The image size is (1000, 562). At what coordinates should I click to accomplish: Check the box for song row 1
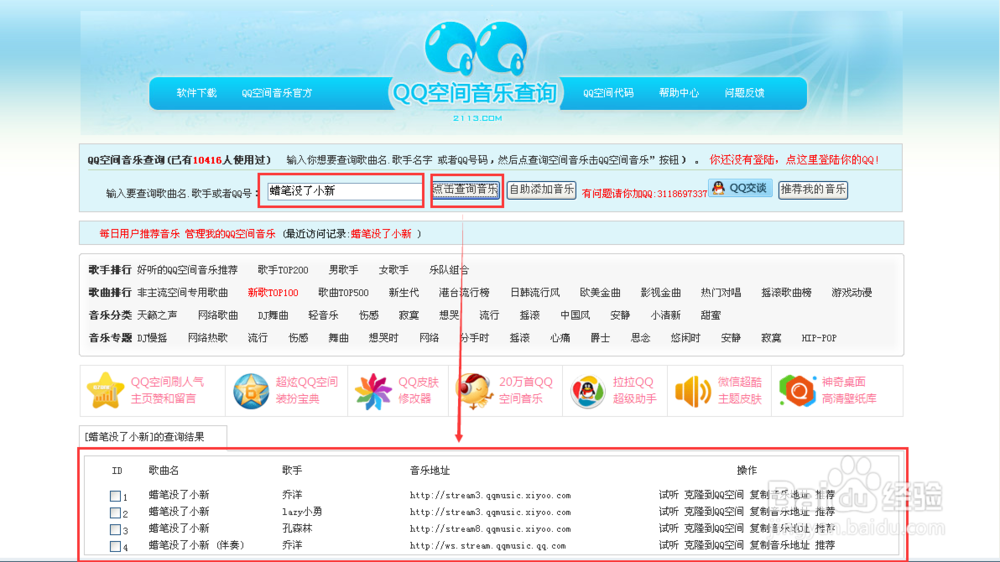pyautogui.click(x=115, y=496)
